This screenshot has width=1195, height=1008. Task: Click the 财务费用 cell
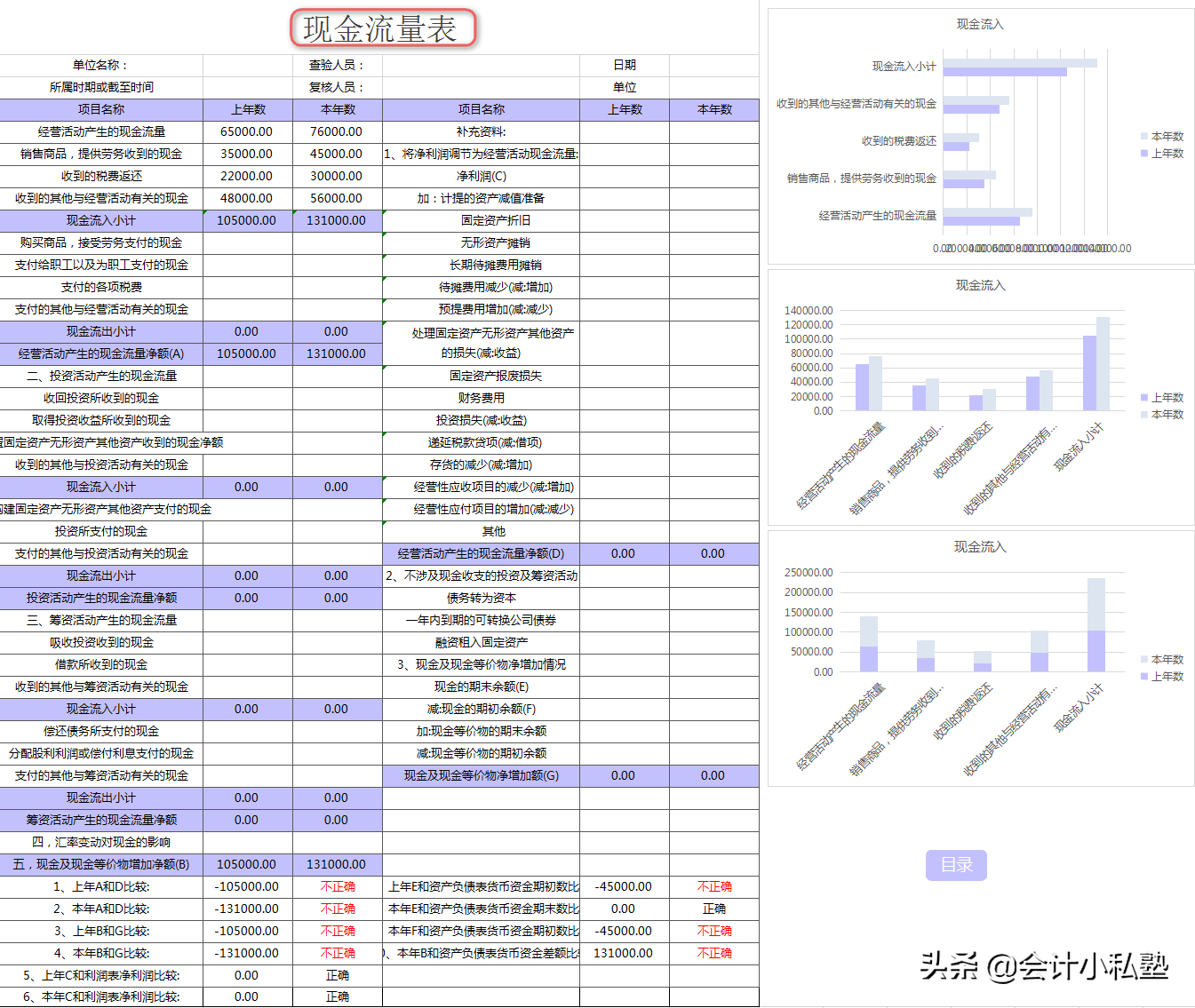coord(482,398)
